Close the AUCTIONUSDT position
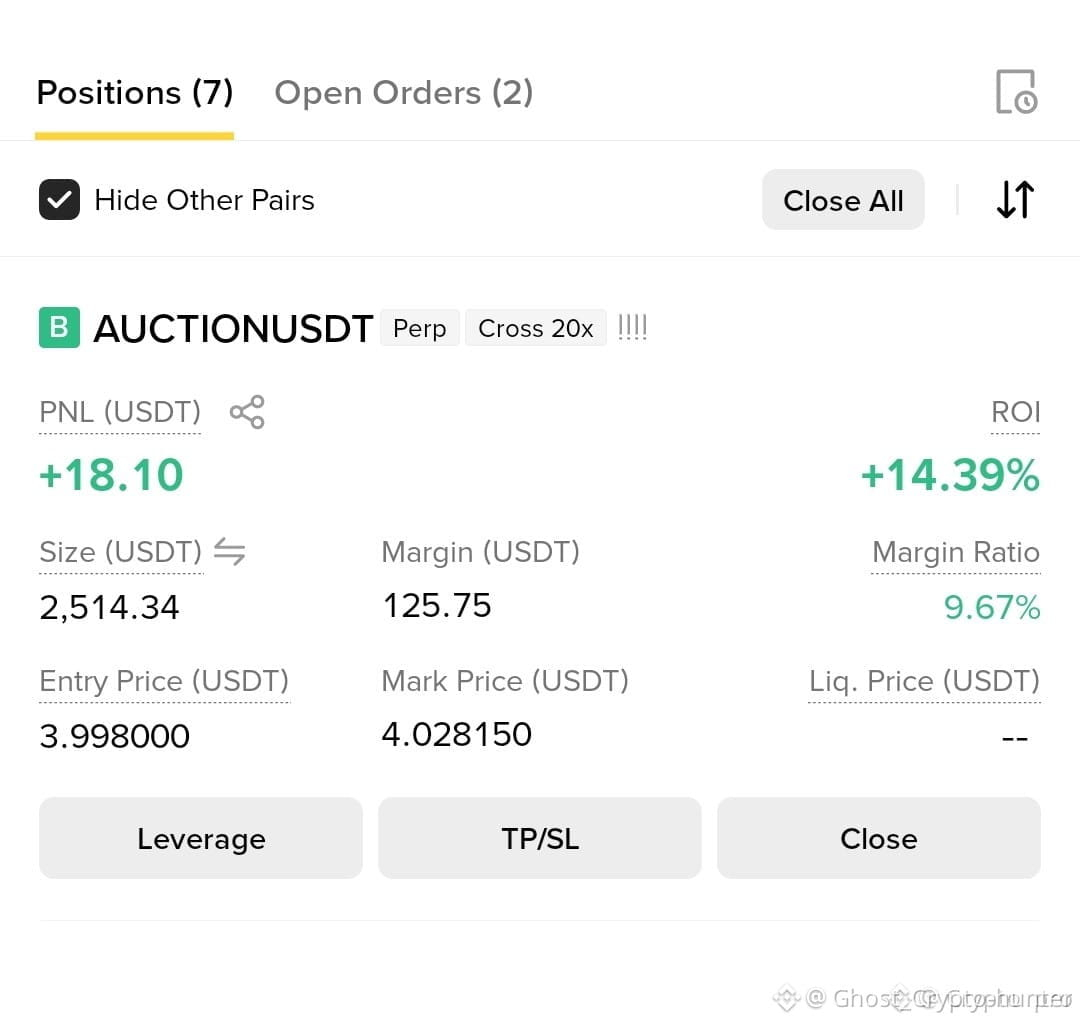 [x=878, y=838]
